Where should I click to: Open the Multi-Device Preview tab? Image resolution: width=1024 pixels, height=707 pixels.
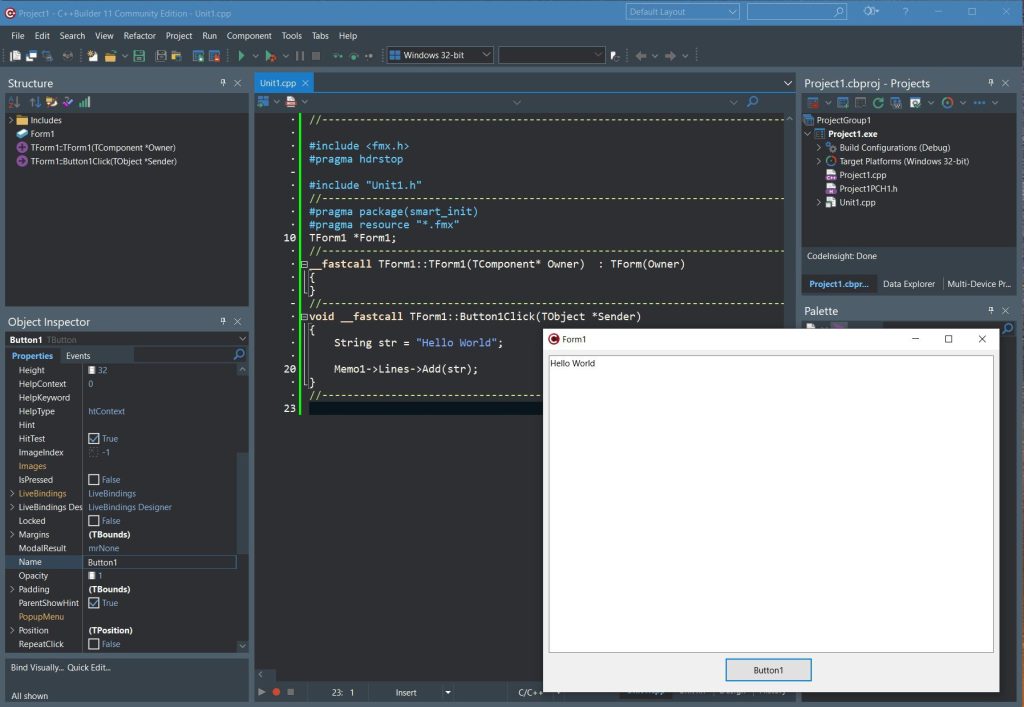click(978, 284)
